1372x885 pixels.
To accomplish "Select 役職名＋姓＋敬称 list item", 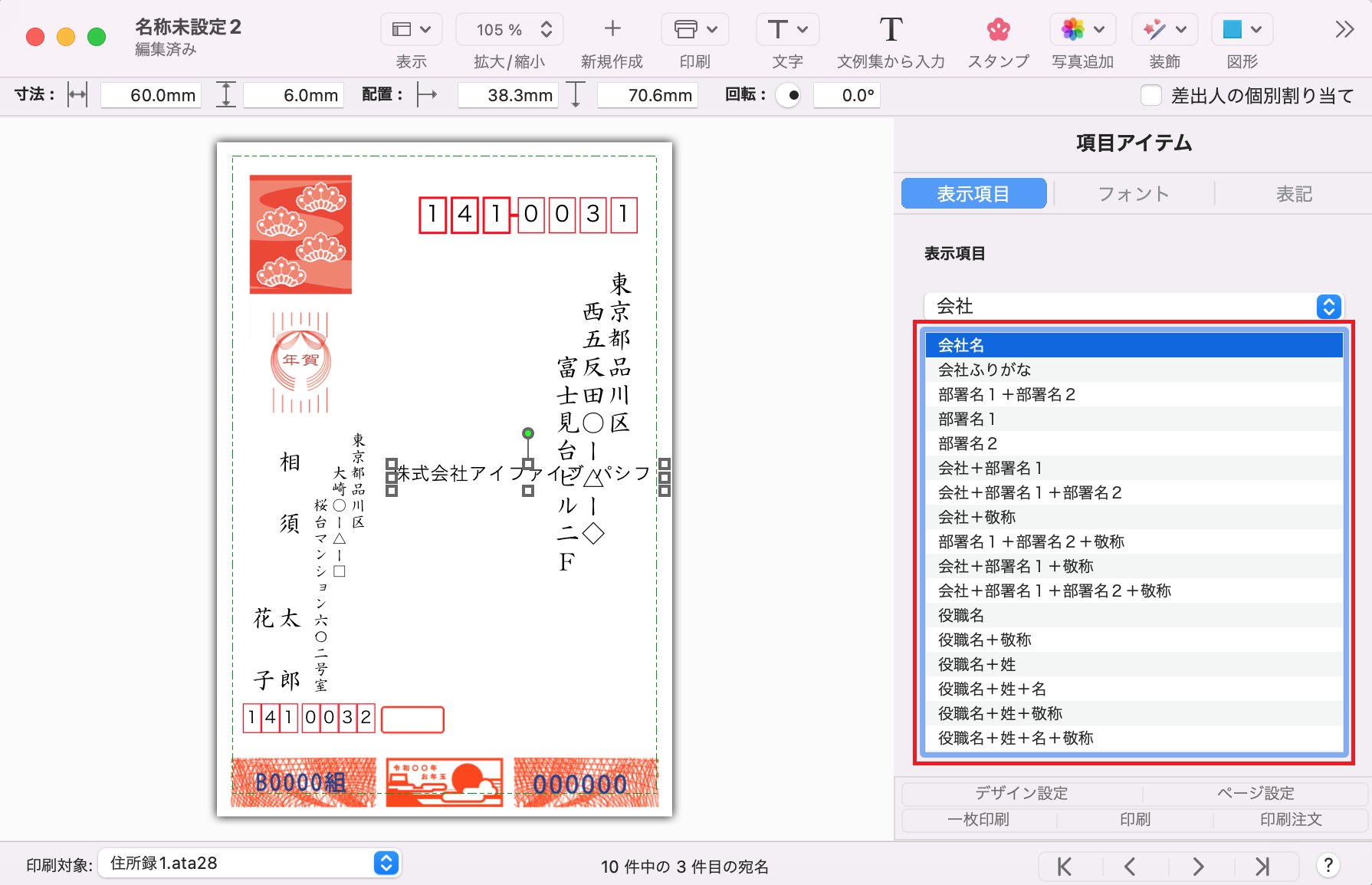I will (x=1134, y=713).
